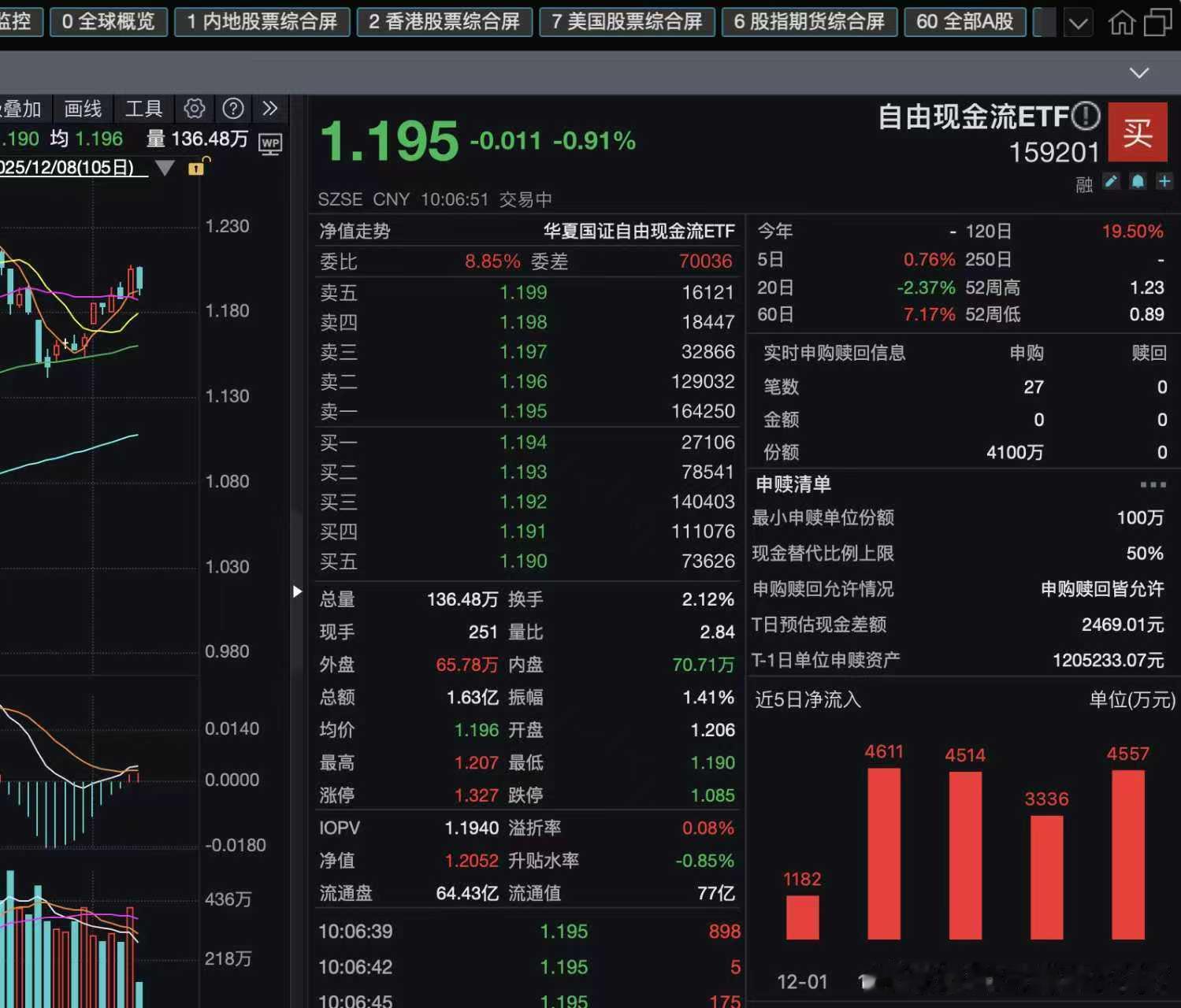Open chart settings via the gear icon
The height and width of the screenshot is (1008, 1181).
[195, 109]
